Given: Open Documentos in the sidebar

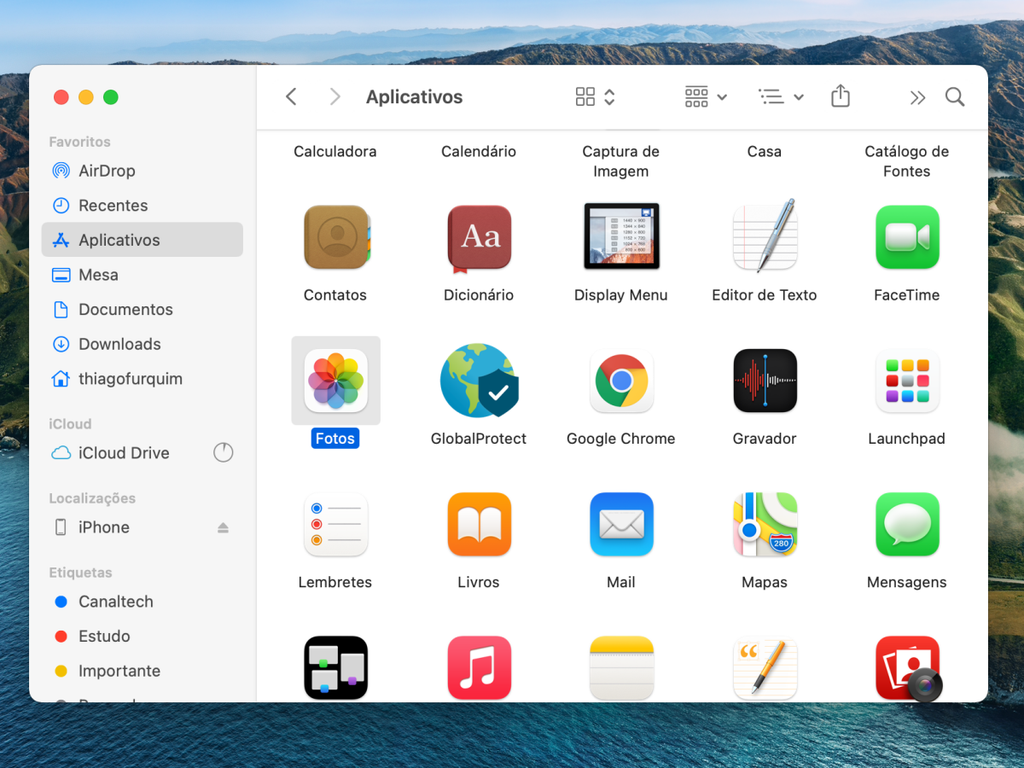Looking at the screenshot, I should [x=142, y=309].
